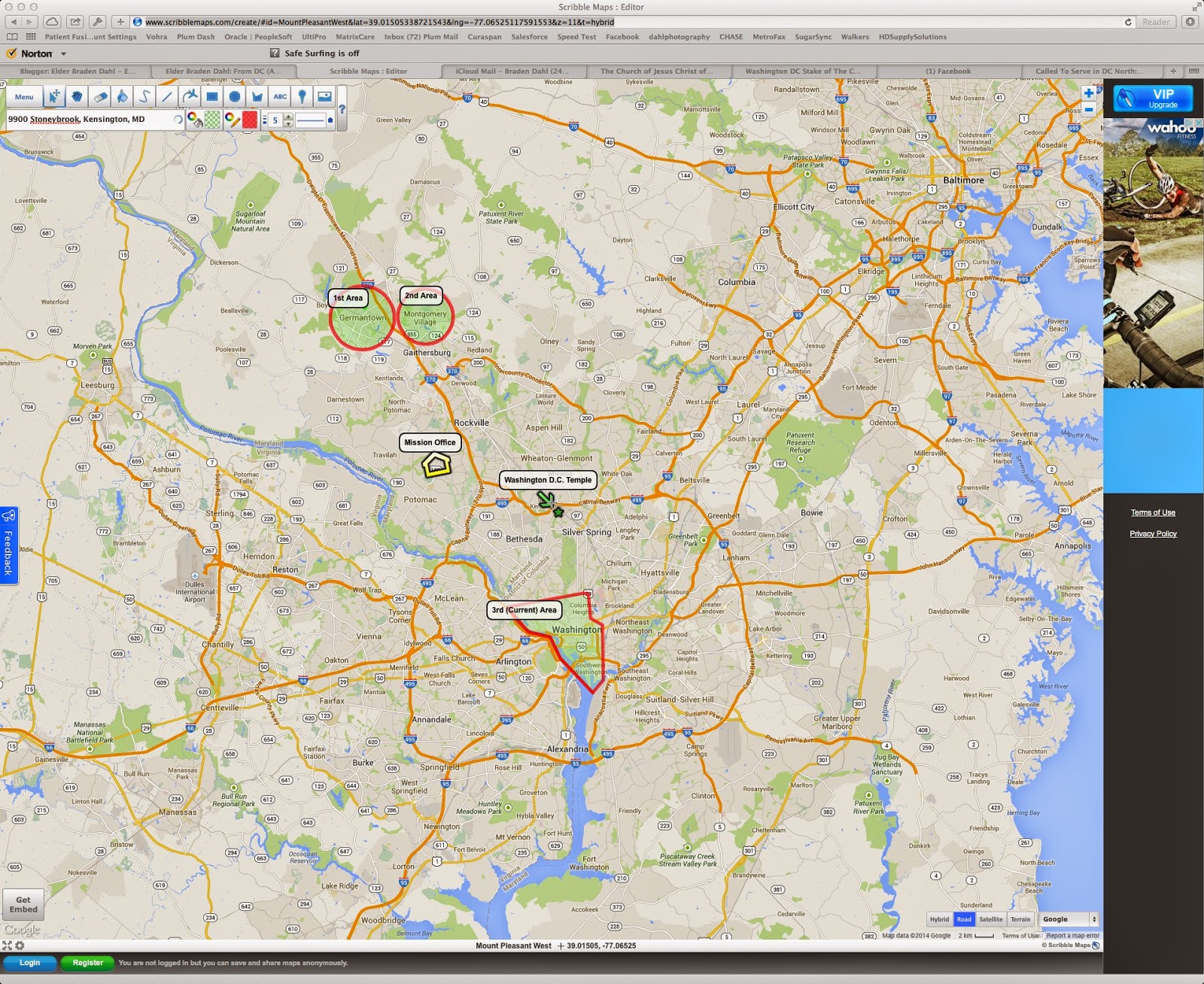This screenshot has height=984, width=1204.
Task: Switch map view to Terrain
Action: click(1020, 919)
